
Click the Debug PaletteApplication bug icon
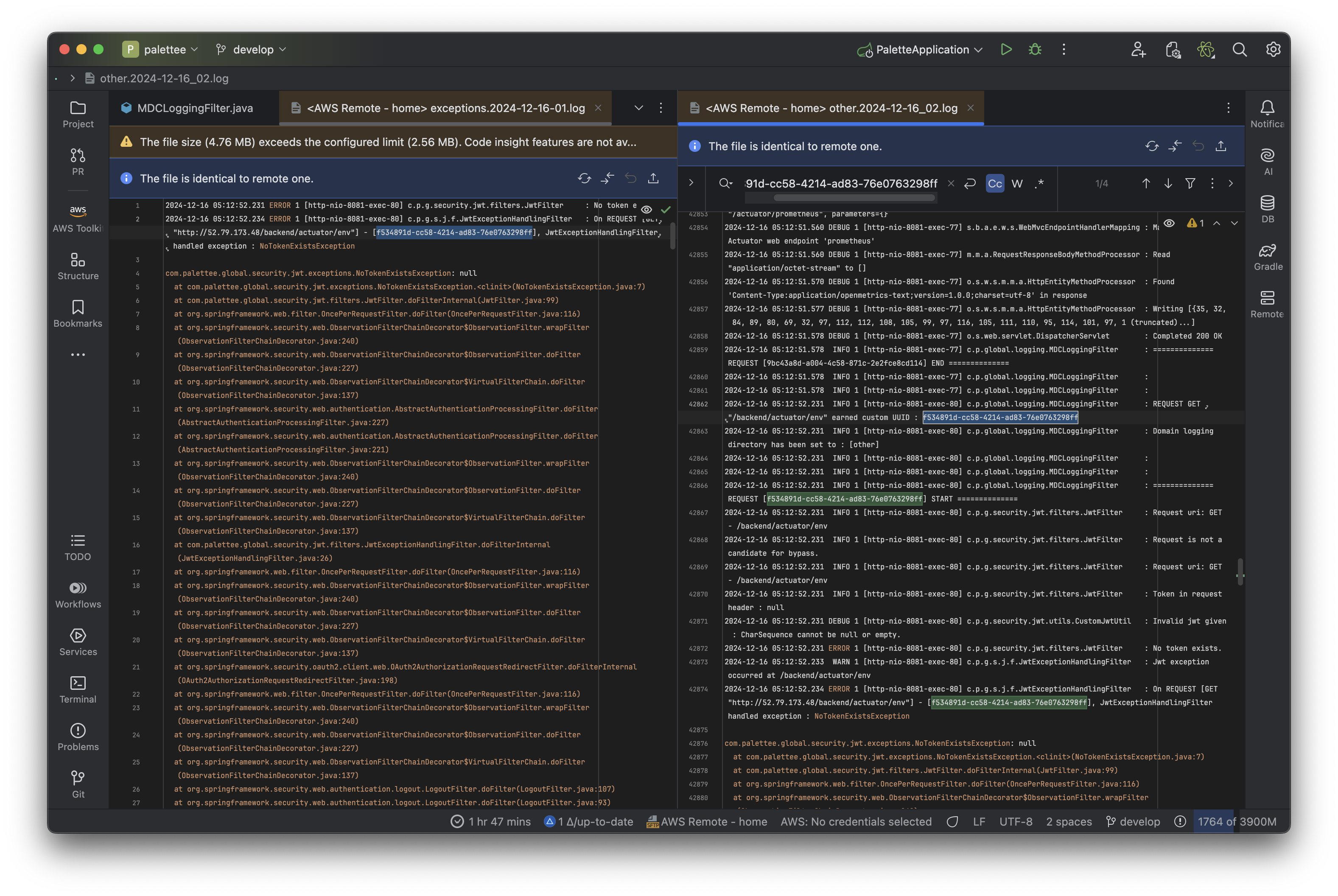point(1035,49)
